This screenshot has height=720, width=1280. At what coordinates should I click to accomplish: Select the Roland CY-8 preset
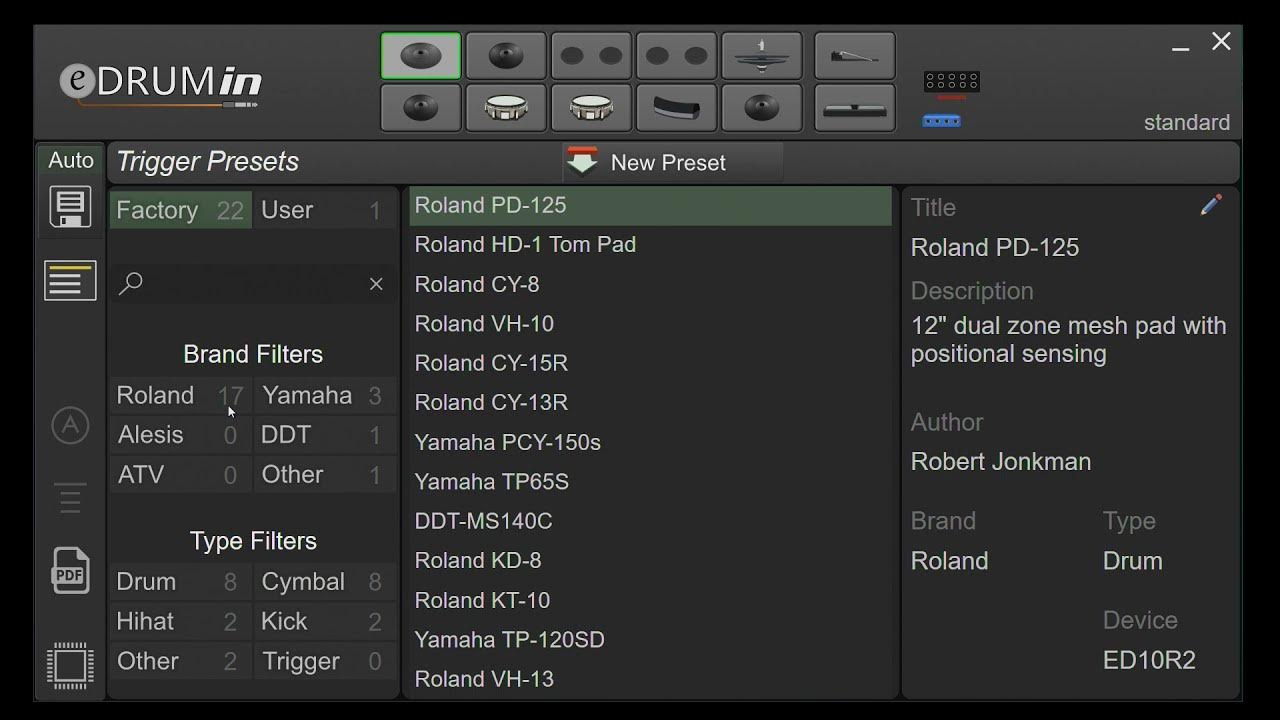point(650,284)
